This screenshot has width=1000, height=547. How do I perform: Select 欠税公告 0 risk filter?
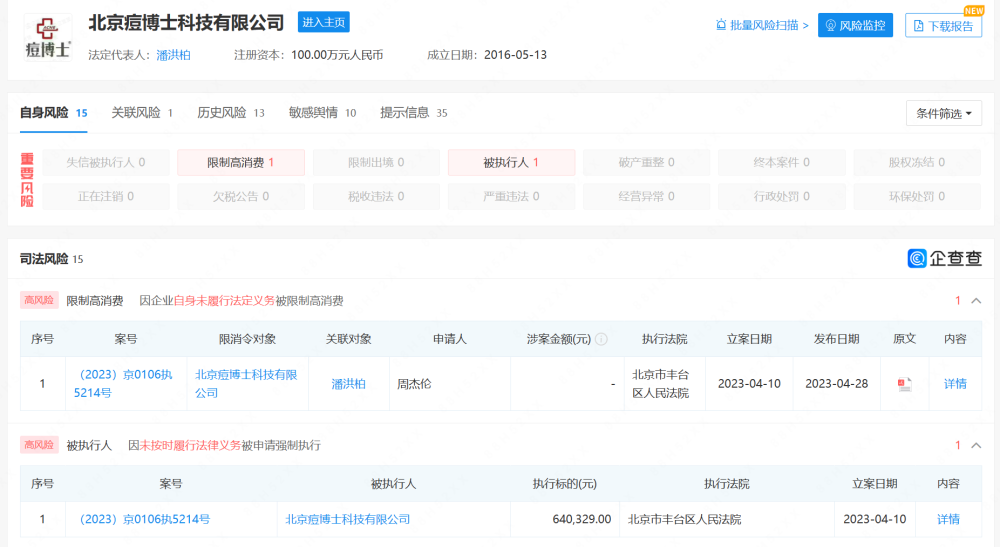coord(240,196)
